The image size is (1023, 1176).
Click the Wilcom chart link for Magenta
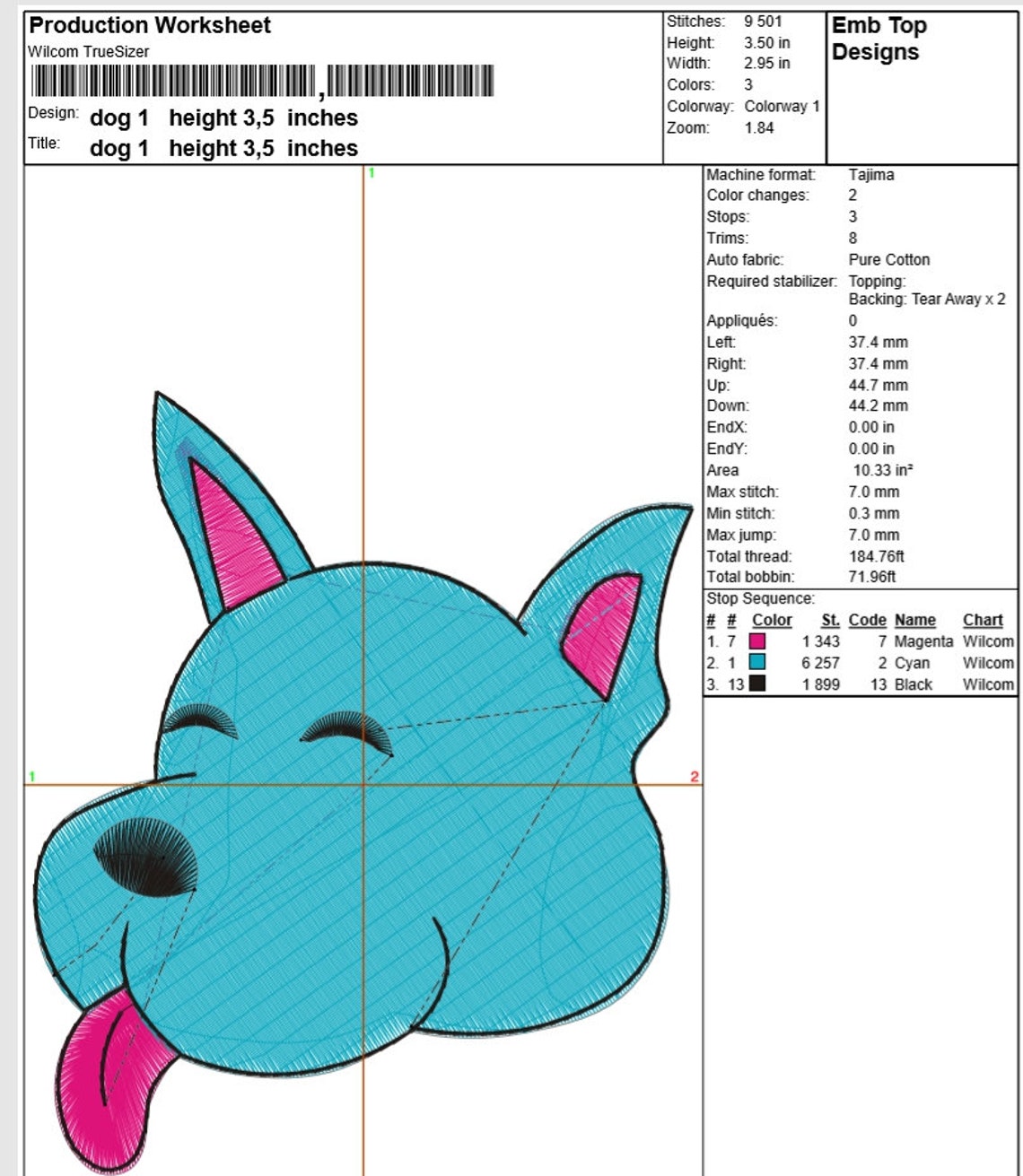coord(986,642)
